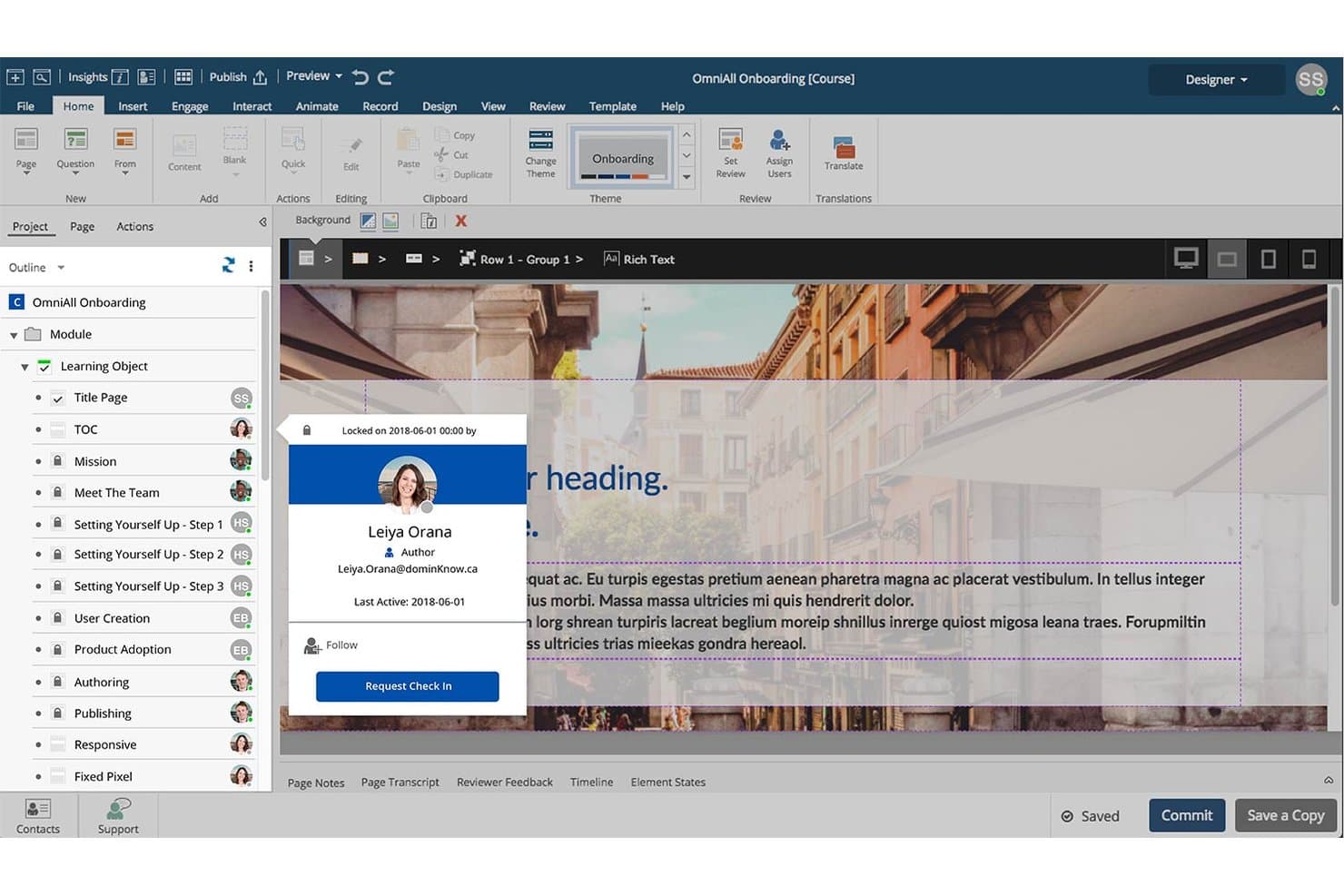Switch to the Reviewer Feedback tab
Viewport: 1344px width, 896px height.
[x=505, y=782]
